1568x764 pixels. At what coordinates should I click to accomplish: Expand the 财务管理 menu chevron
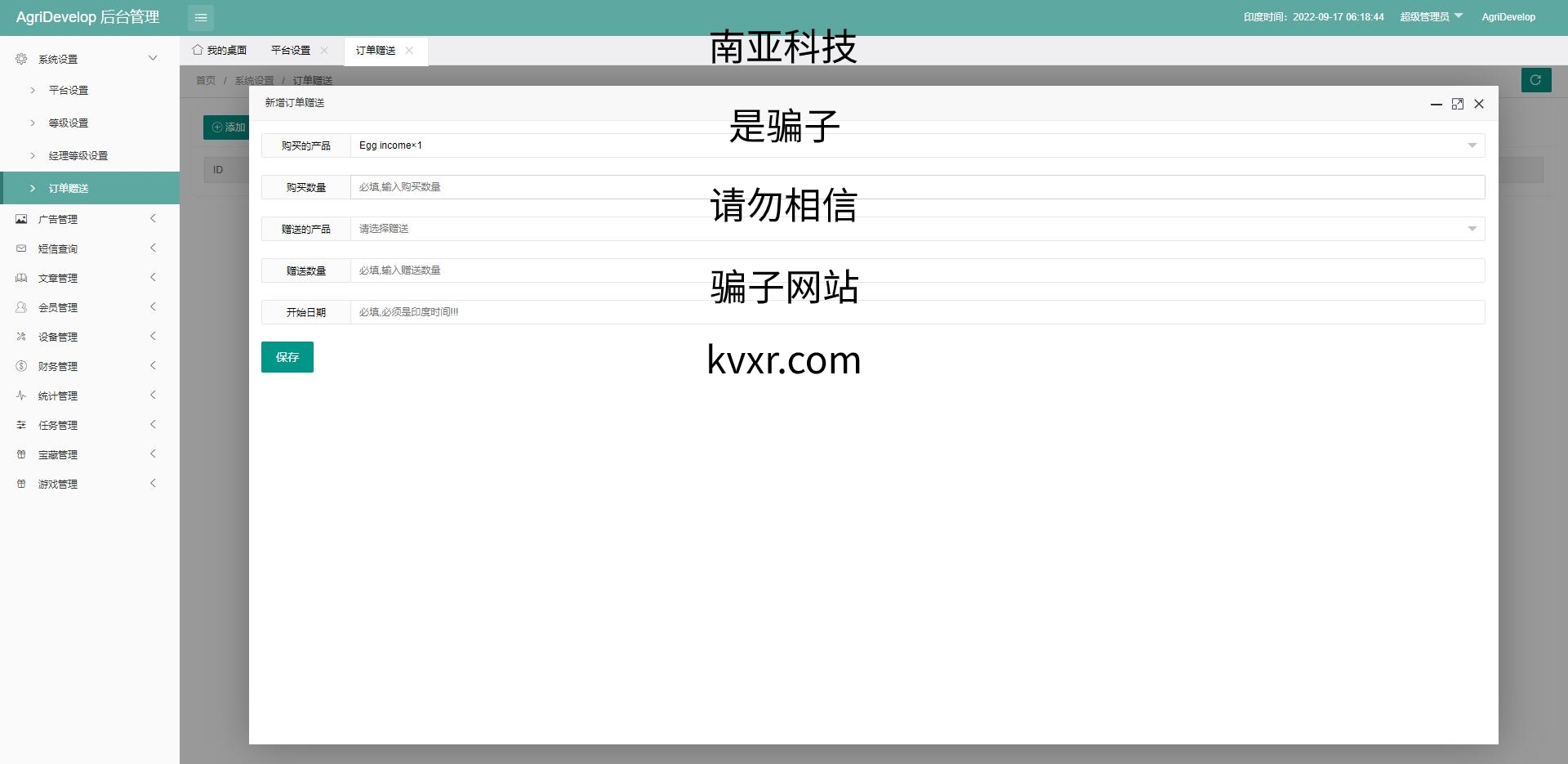(x=153, y=365)
